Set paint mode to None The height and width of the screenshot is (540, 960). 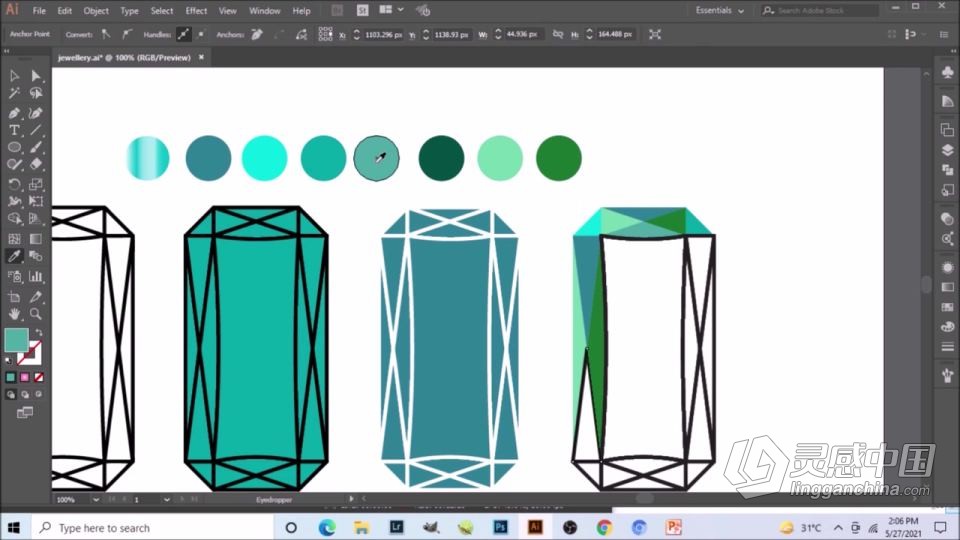click(x=39, y=377)
